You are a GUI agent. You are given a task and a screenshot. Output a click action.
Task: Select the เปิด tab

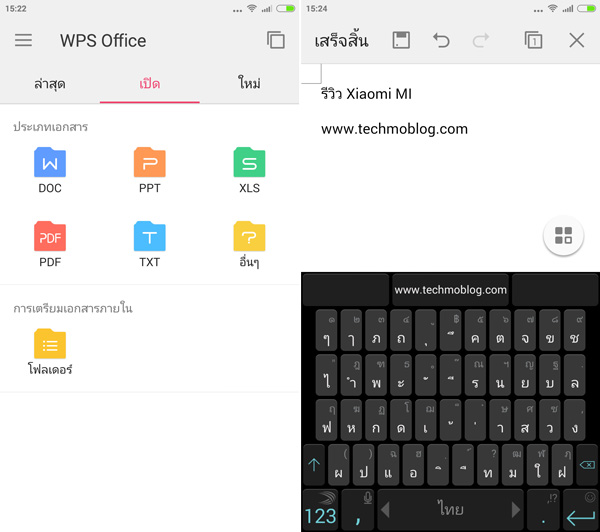(150, 84)
